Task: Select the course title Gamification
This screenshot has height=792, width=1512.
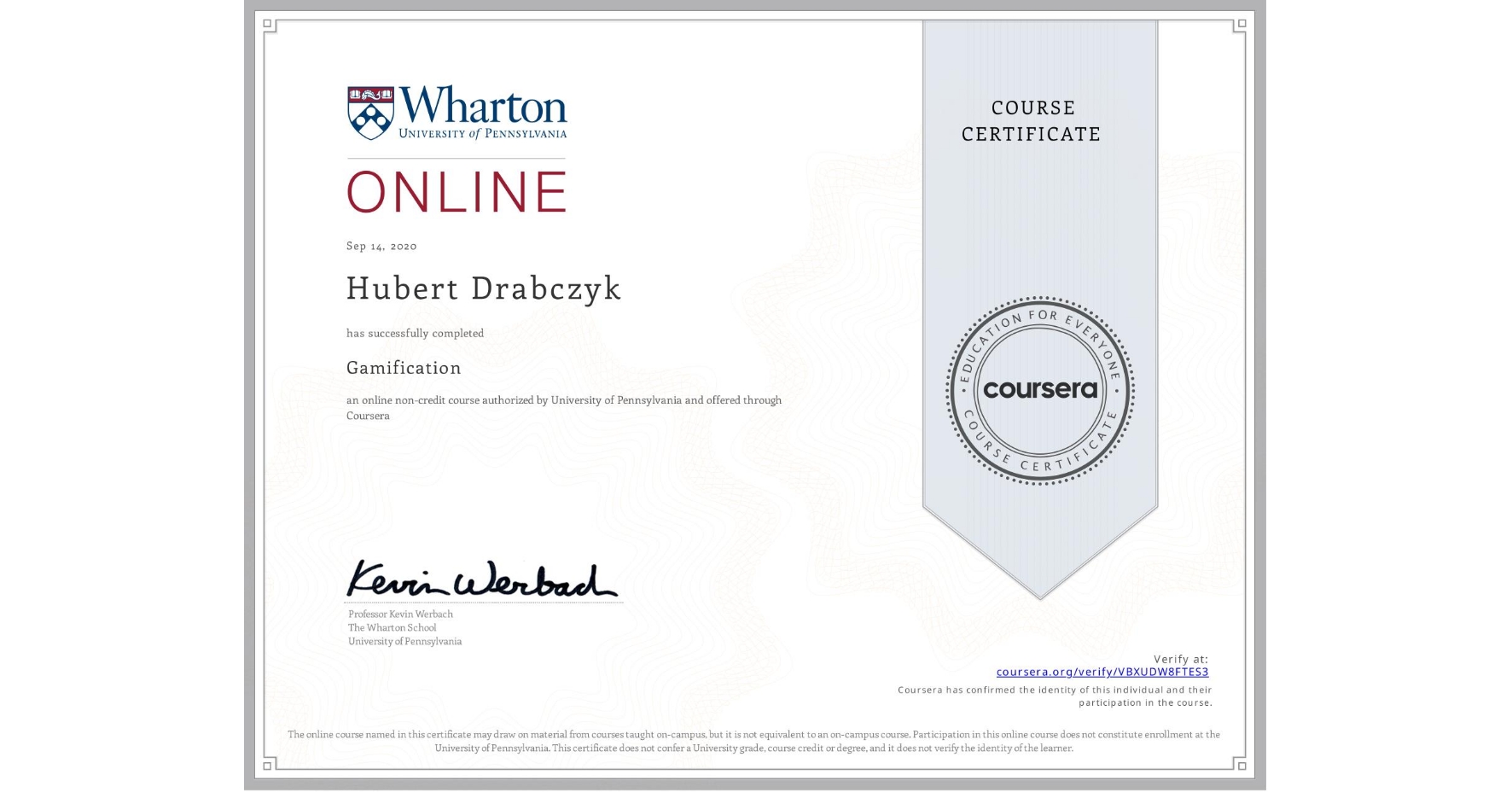Action: pos(404,368)
